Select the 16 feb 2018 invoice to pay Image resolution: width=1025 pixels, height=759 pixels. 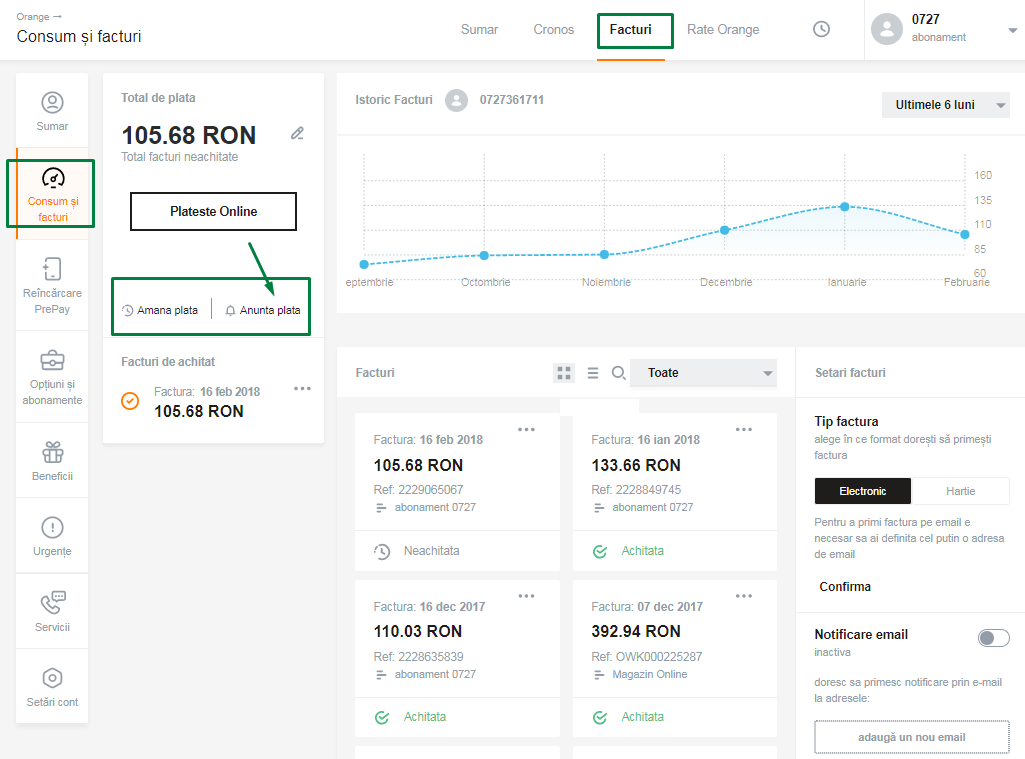[130, 401]
